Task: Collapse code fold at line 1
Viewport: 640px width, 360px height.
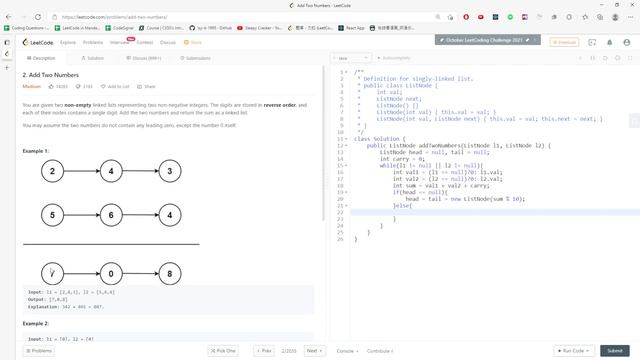Action: pyautogui.click(x=347, y=72)
